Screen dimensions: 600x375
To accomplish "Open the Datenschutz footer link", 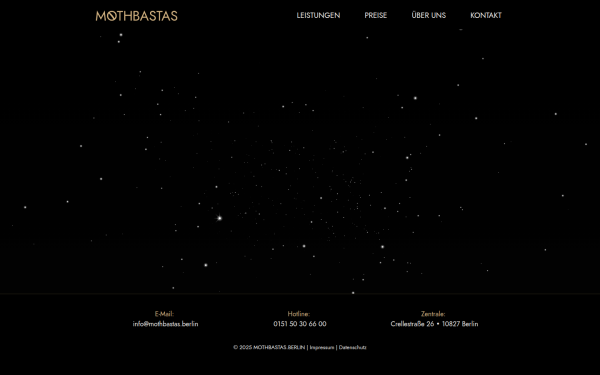I will [x=352, y=347].
